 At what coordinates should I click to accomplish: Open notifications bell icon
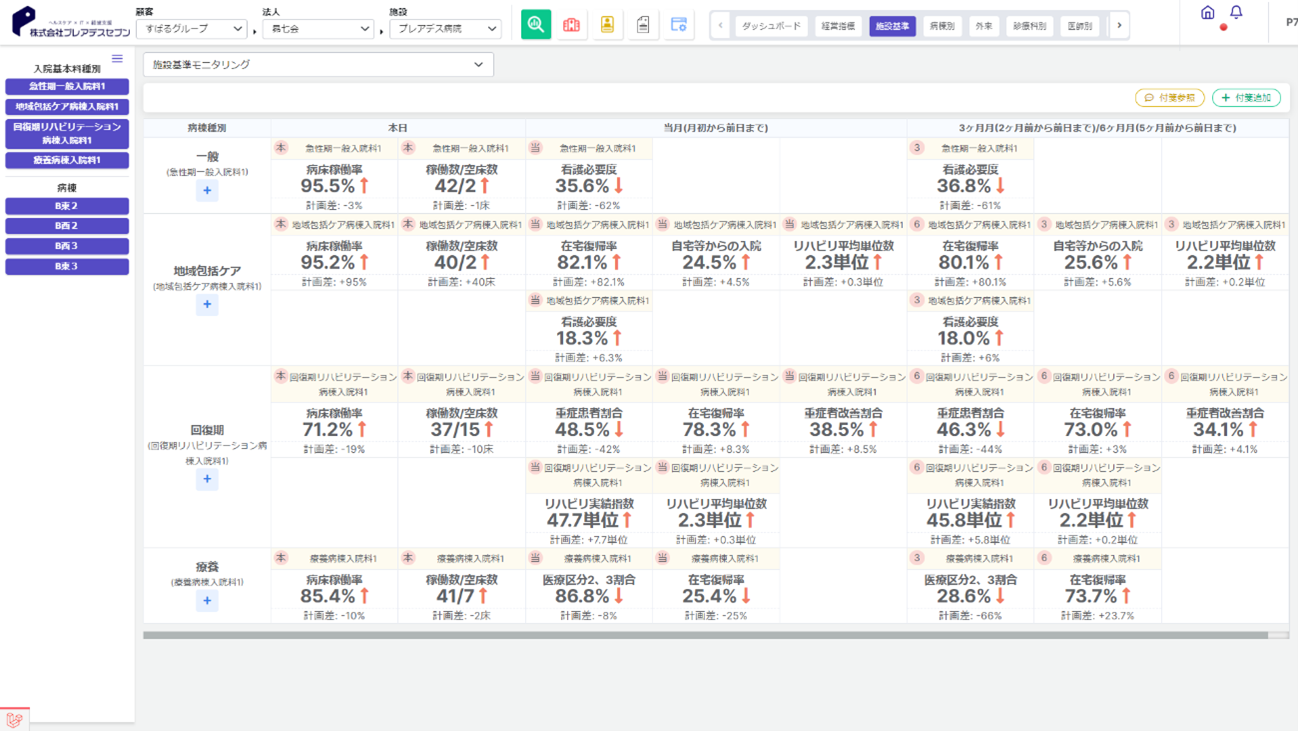1236,13
